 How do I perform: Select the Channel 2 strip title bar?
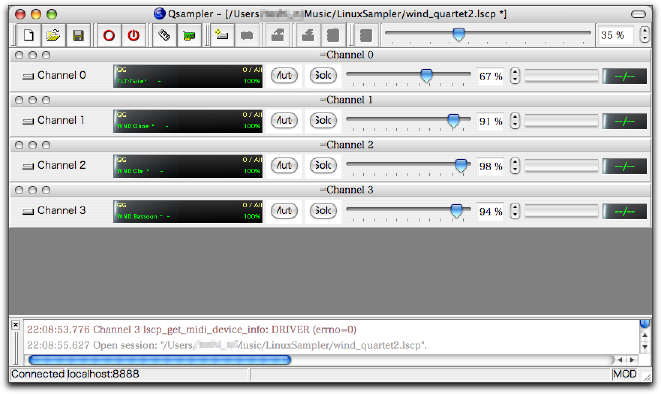pos(330,145)
